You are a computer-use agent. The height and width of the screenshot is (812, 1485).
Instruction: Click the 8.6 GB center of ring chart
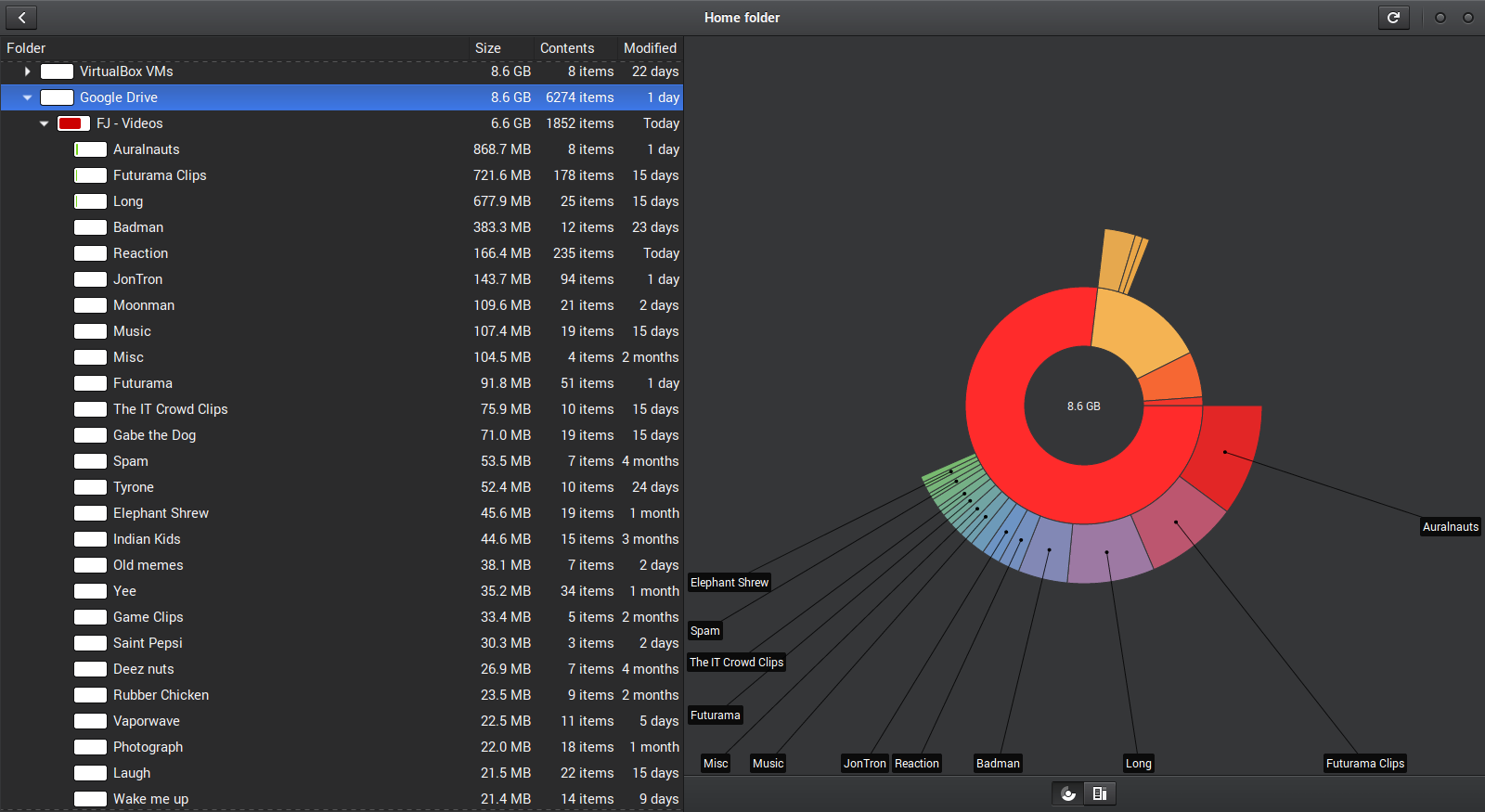(1083, 406)
